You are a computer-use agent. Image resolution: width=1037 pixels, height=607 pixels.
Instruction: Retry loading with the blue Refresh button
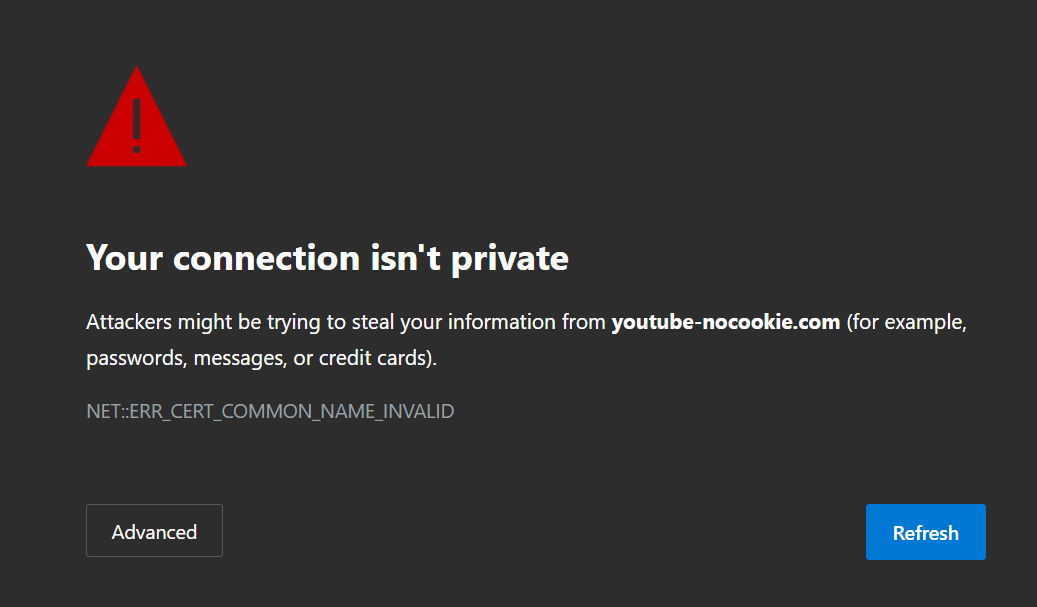click(925, 532)
